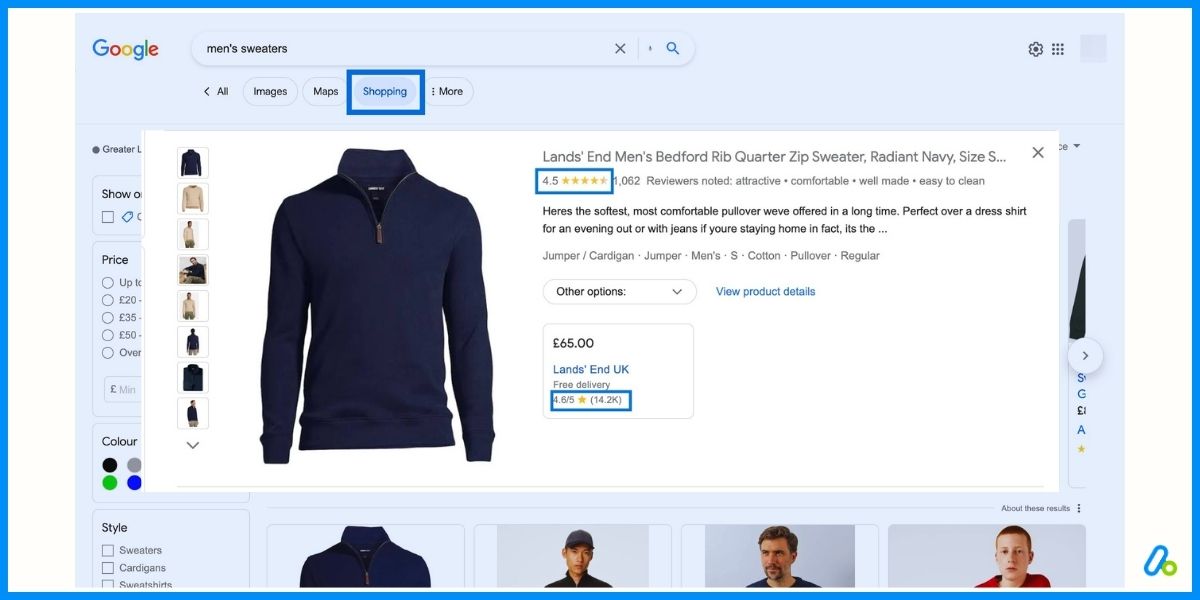This screenshot has height=600, width=1200.
Task: Close the product detail panel
Action: pos(1038,152)
